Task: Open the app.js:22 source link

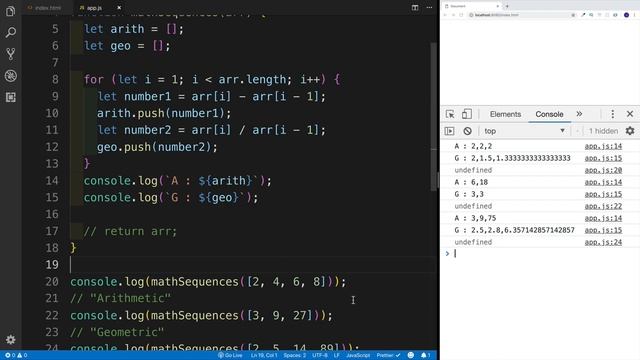Action: tap(603, 206)
